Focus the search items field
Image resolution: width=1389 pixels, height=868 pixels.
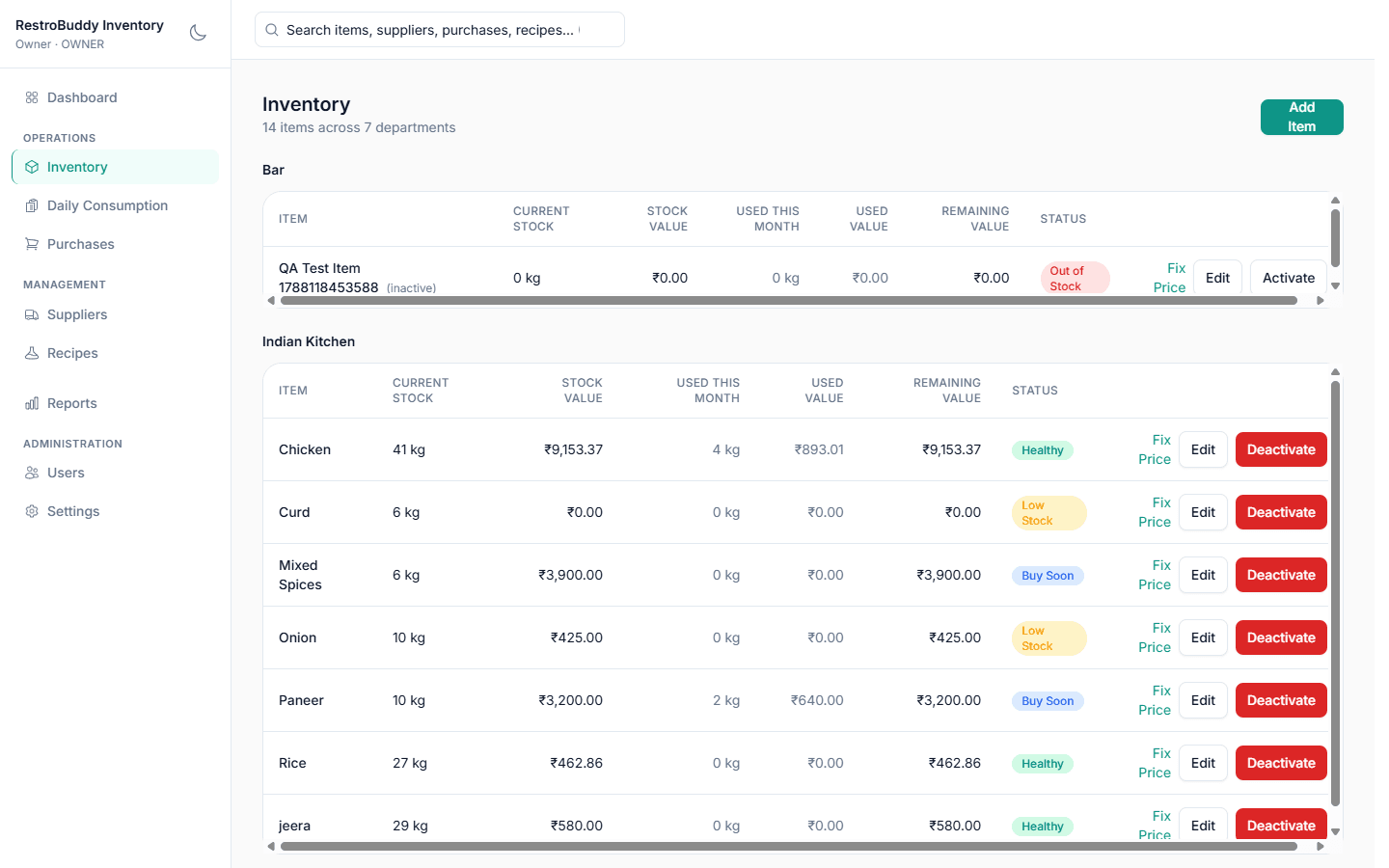[440, 30]
